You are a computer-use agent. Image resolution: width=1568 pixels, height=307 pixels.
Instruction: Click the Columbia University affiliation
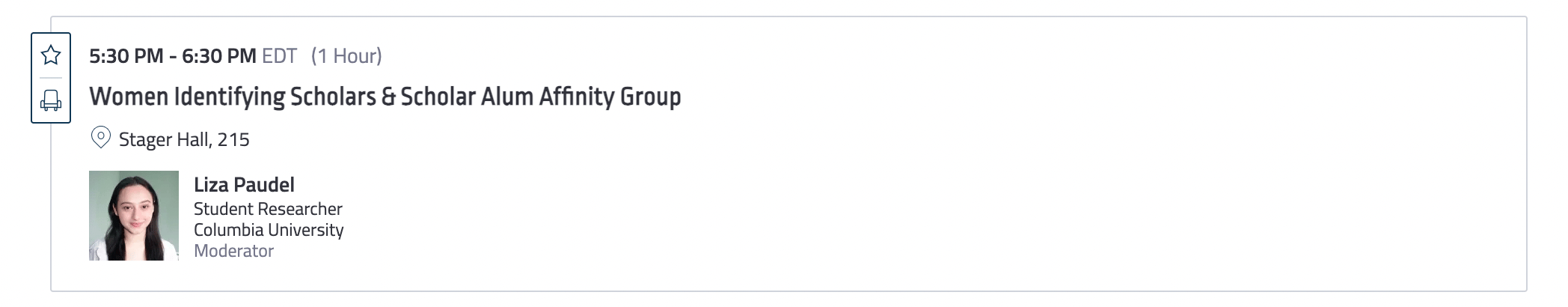269,230
